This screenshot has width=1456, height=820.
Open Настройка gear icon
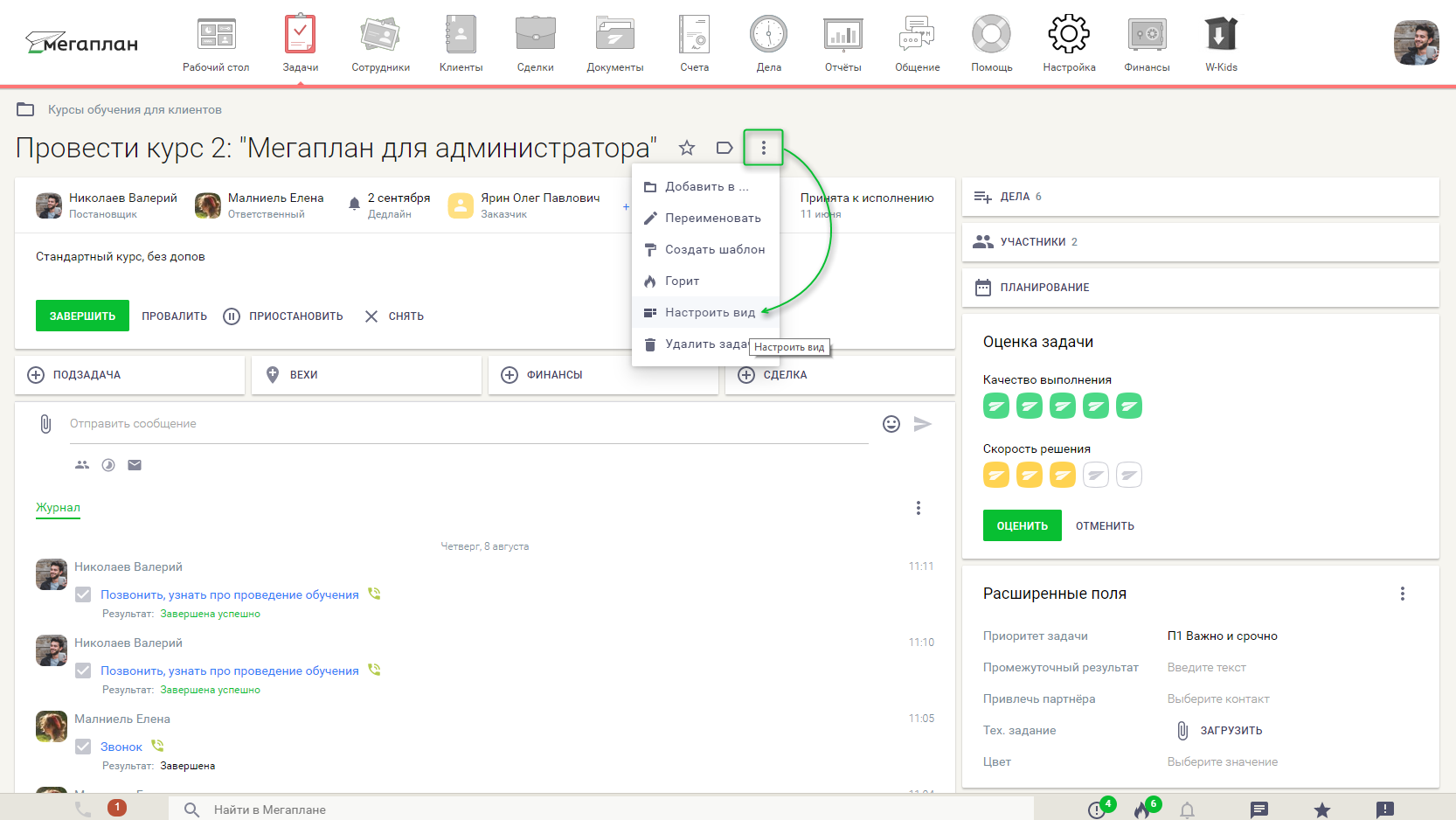pos(1069,35)
